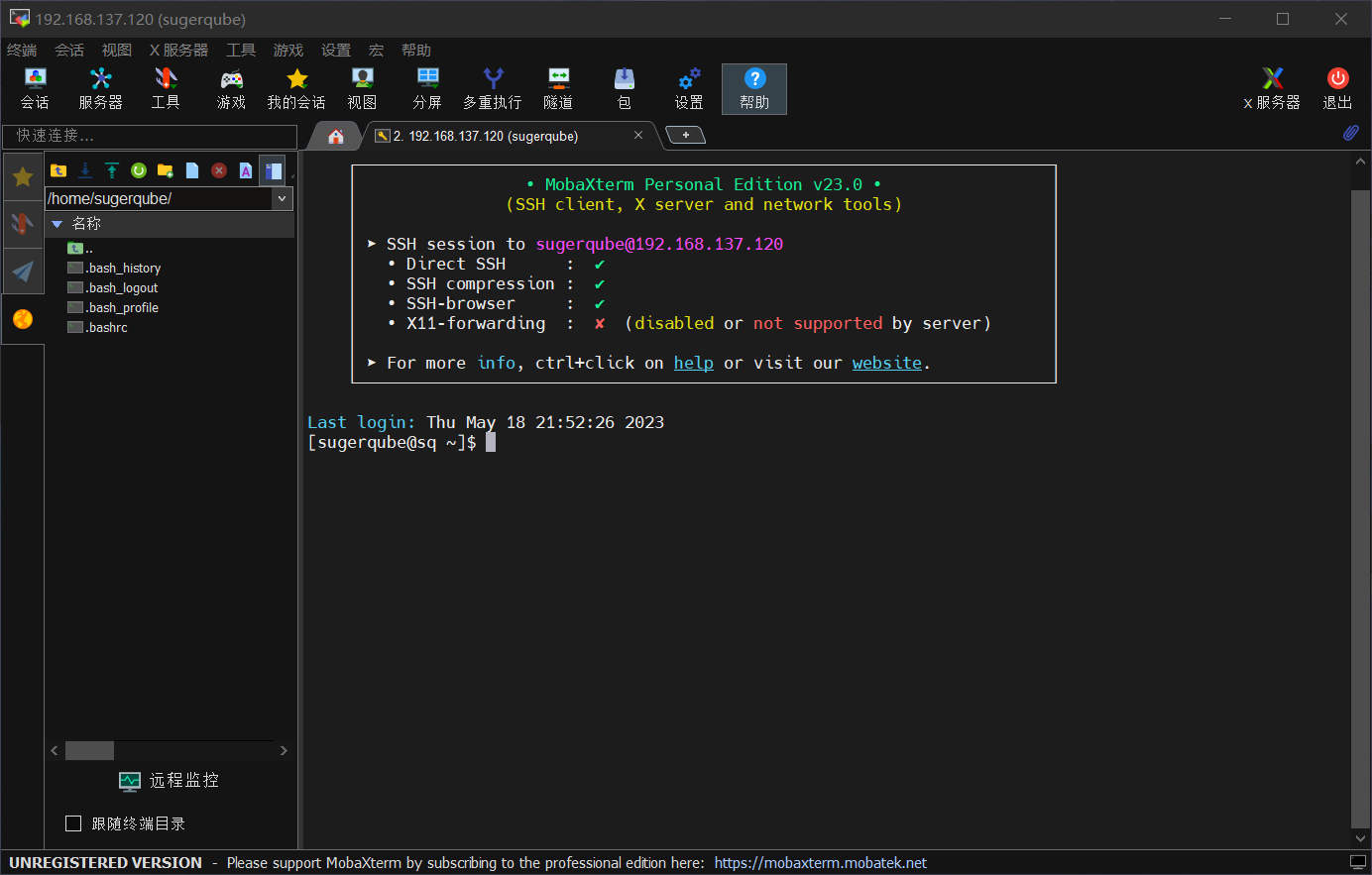
Task: Click the red 退出 (Exit) power icon
Action: [1337, 89]
